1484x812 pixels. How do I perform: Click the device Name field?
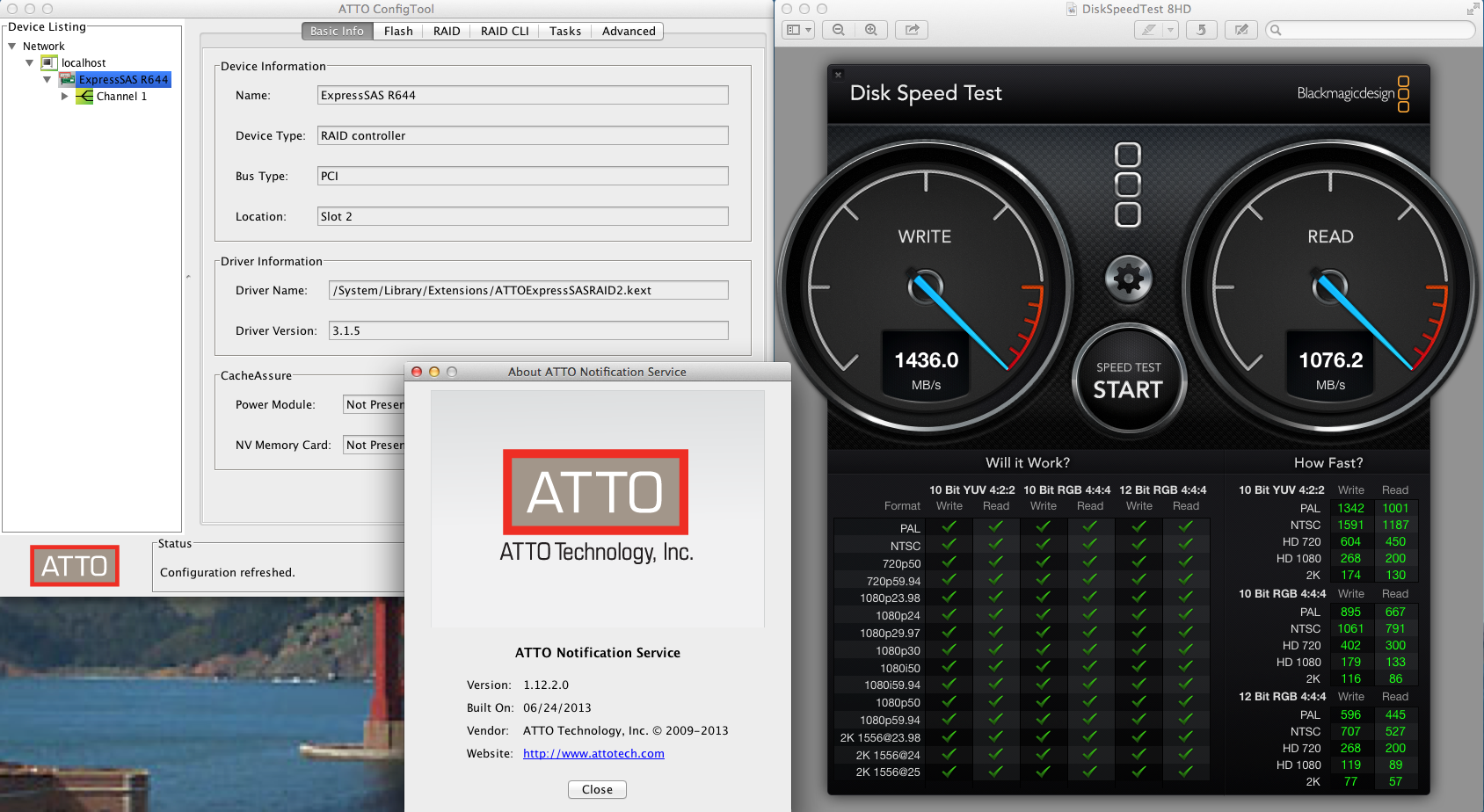(x=523, y=95)
